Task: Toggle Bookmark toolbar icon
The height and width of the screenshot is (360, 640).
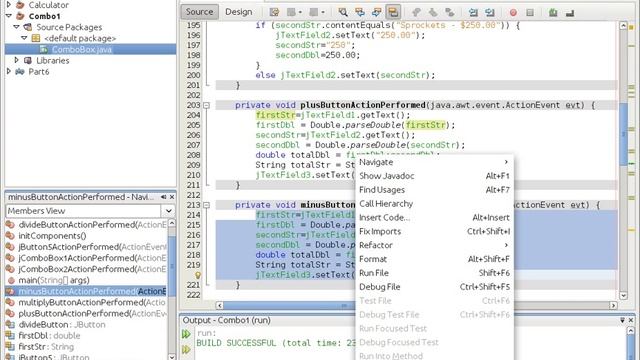Action: 449,12
